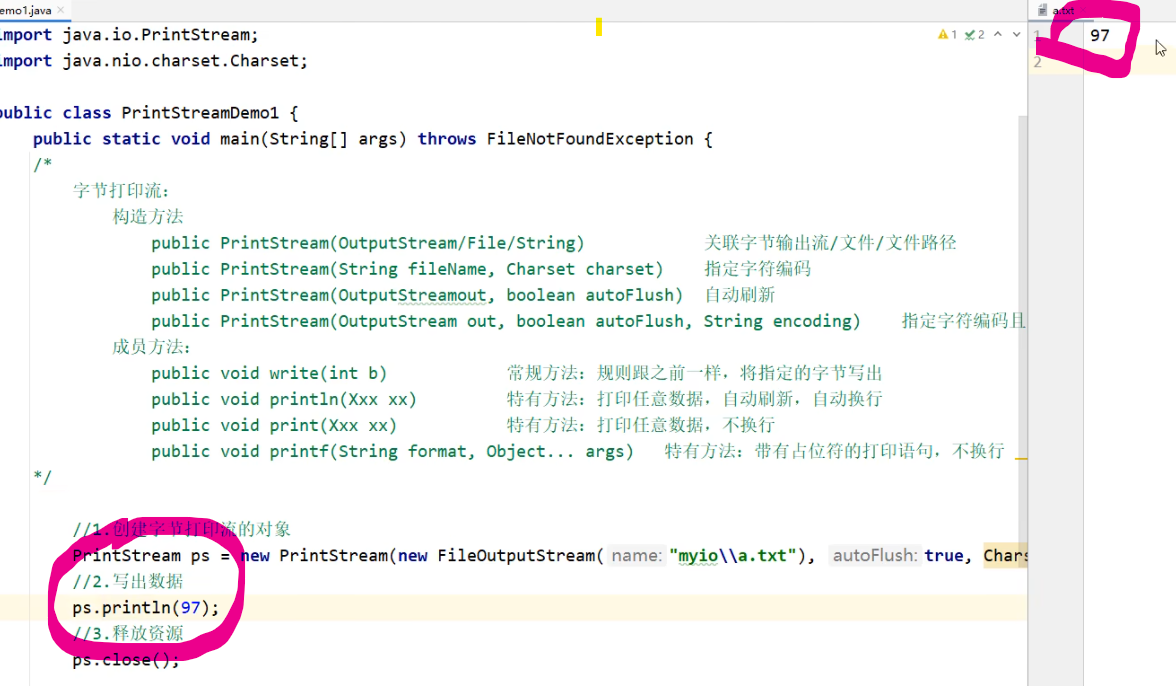
Task: Click the 'autoFlush:' inlay hint
Action: 874,556
